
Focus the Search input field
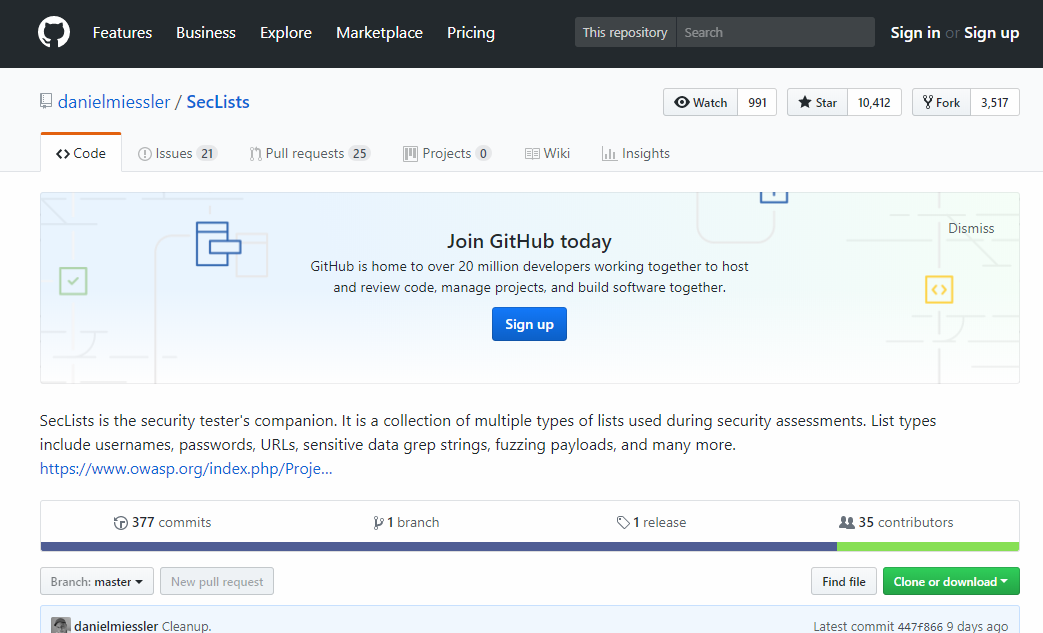(776, 32)
